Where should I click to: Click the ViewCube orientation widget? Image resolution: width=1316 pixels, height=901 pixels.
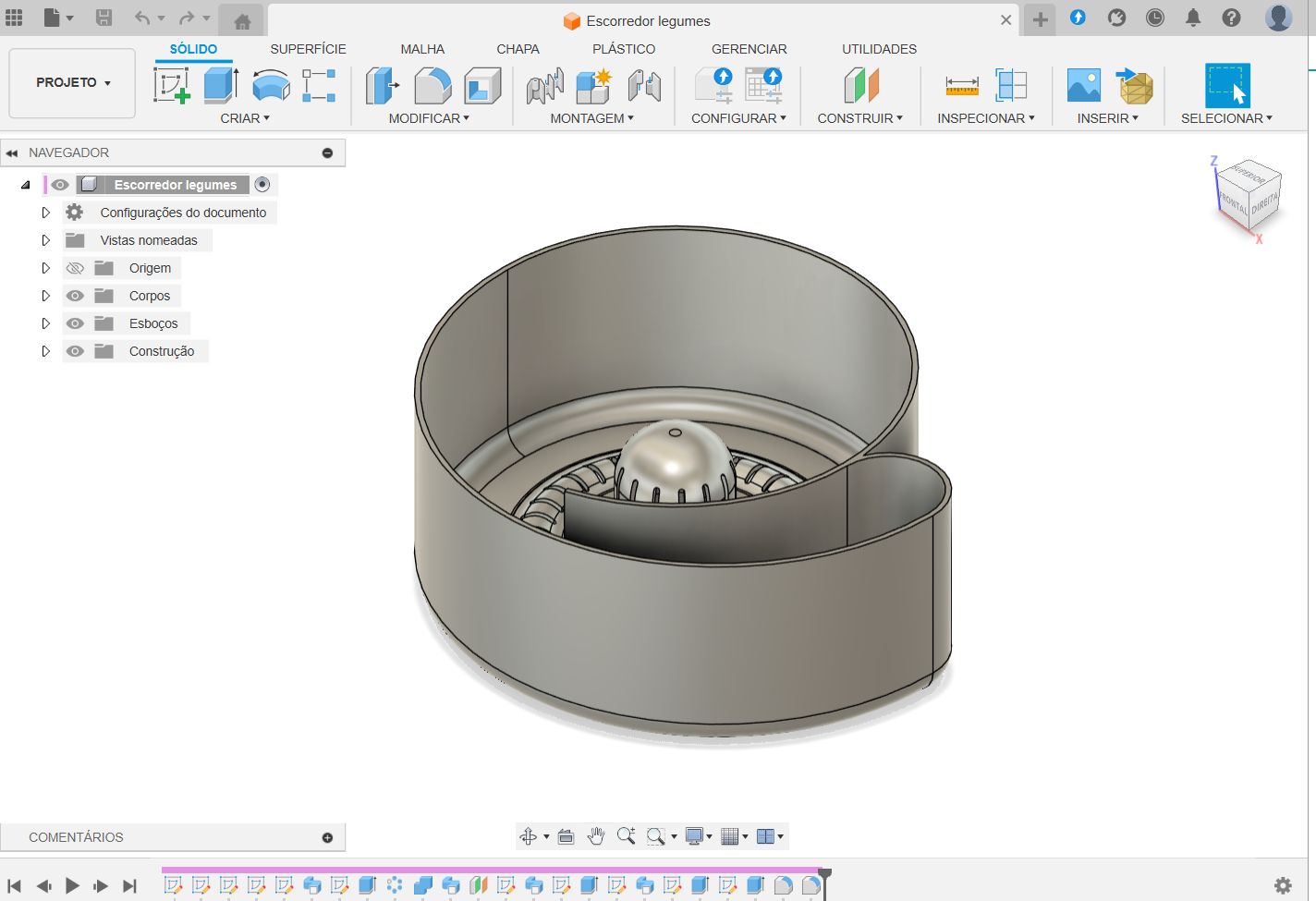pos(1248,196)
